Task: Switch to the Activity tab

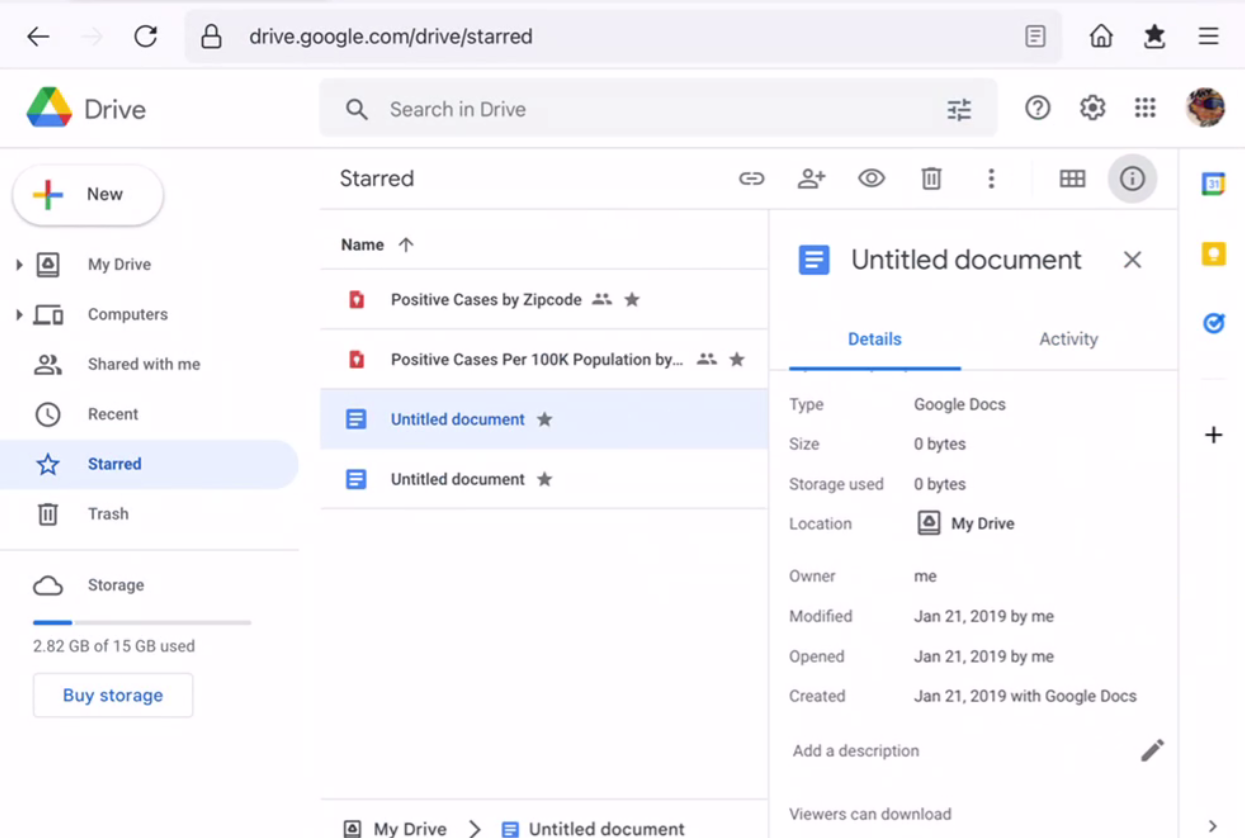Action: click(x=1067, y=339)
